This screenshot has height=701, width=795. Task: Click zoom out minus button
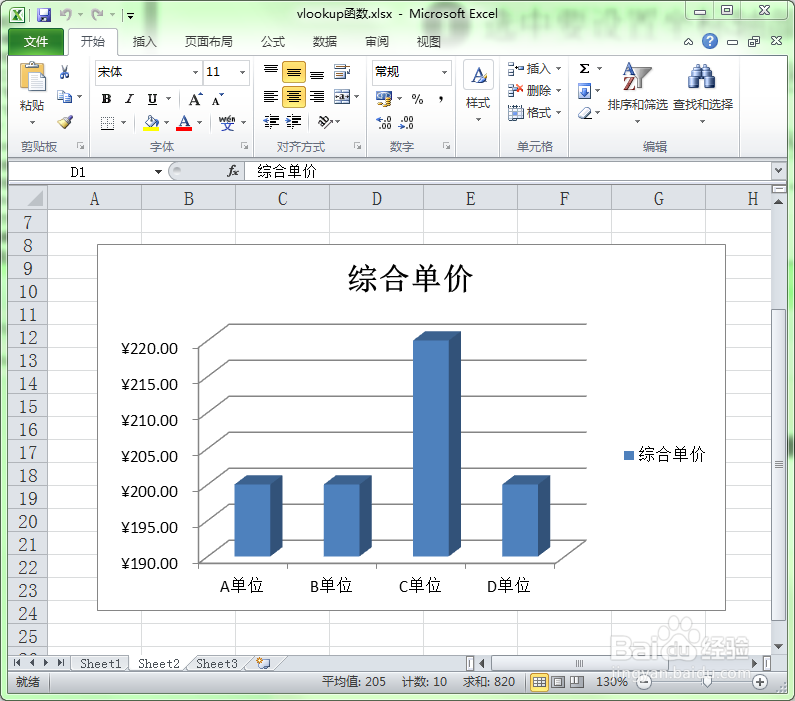[x=644, y=682]
